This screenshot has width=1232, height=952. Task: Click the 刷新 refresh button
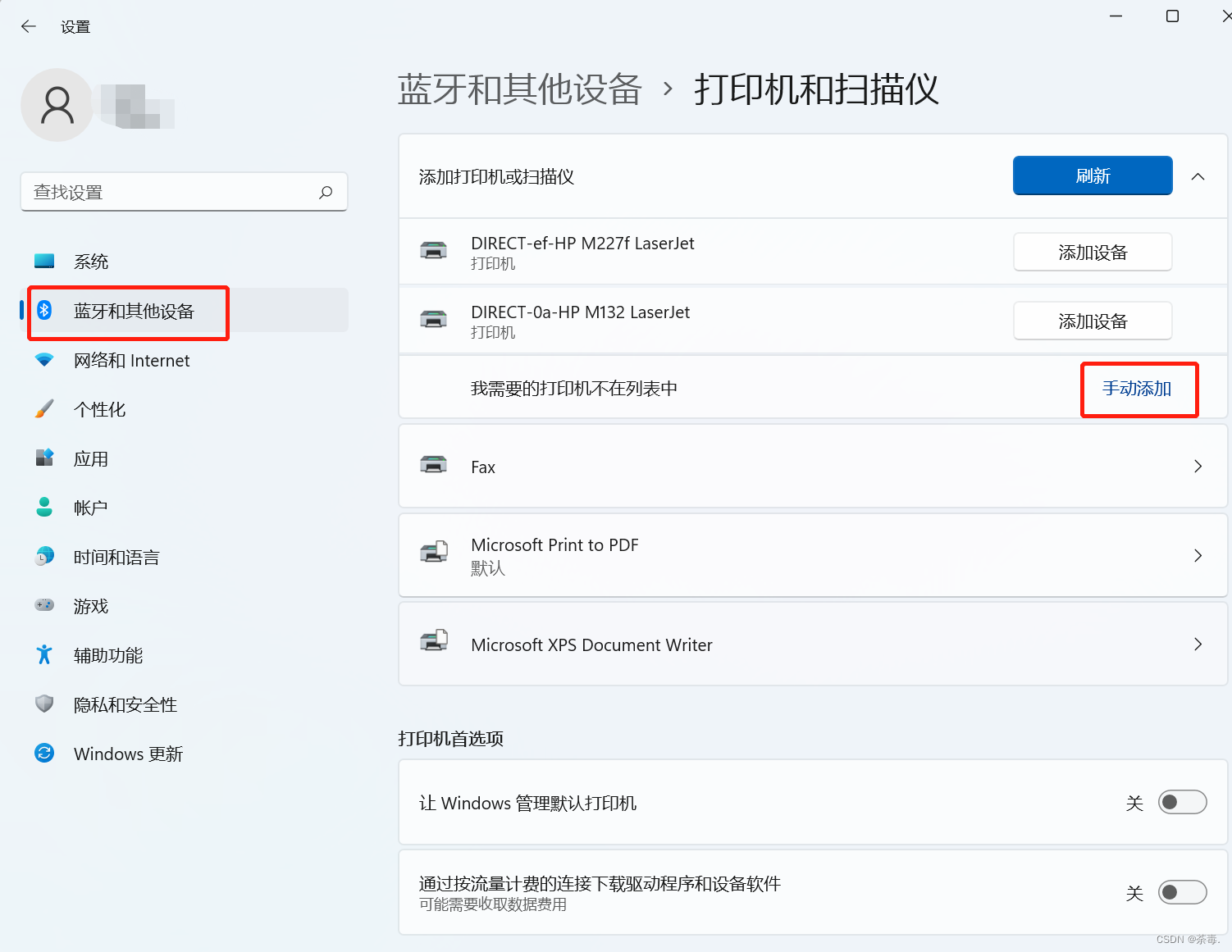(x=1093, y=175)
